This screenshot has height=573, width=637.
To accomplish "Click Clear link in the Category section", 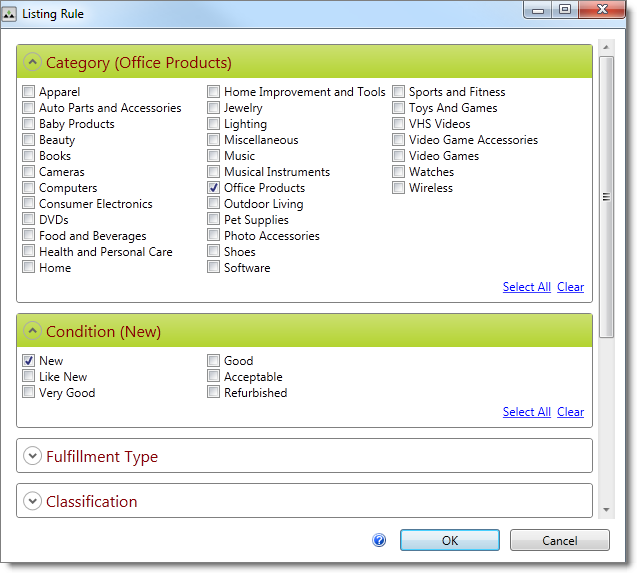I will tap(570, 287).
